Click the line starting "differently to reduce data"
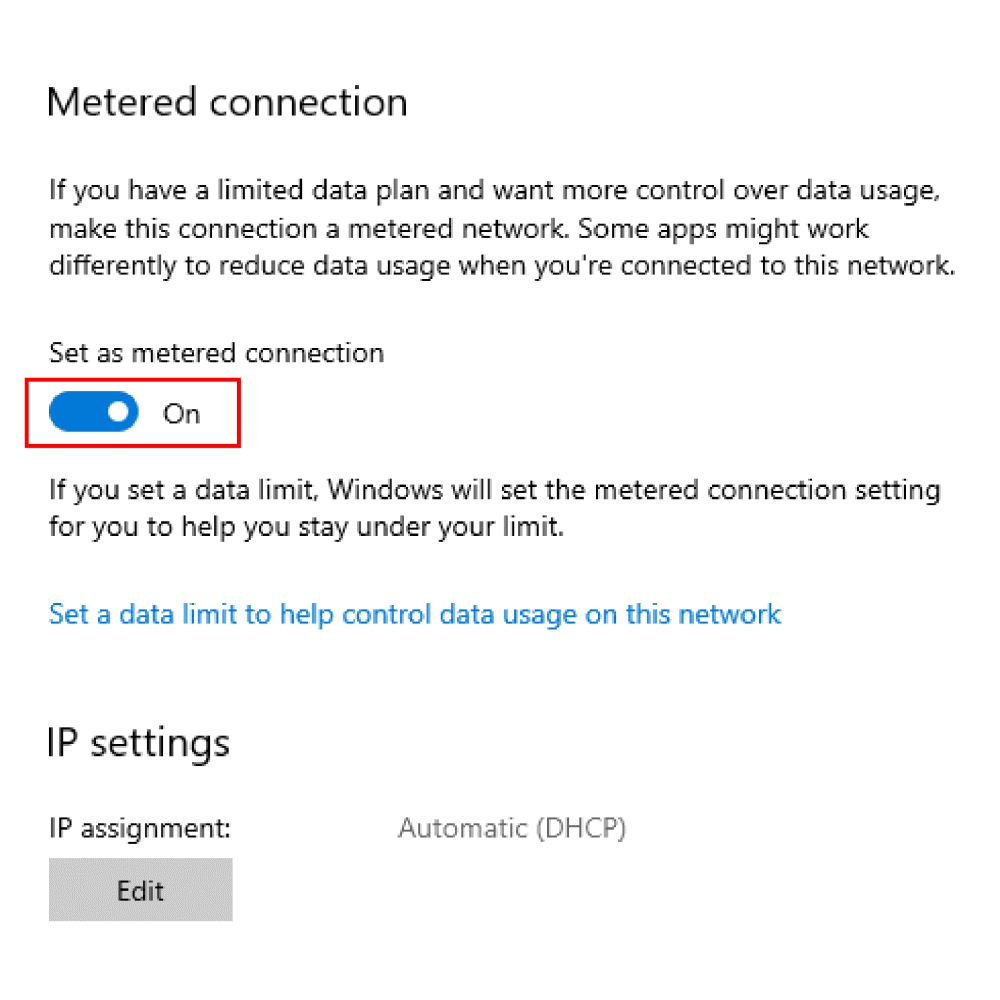1000x1000 pixels. [502, 266]
